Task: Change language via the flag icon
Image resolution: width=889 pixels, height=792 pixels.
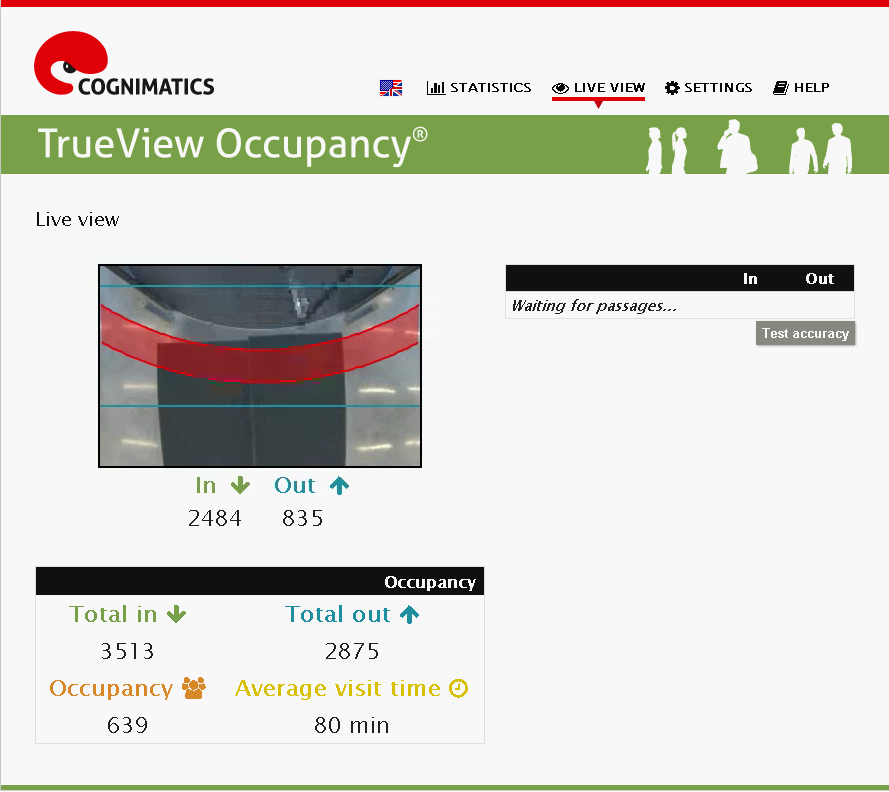Action: point(391,88)
